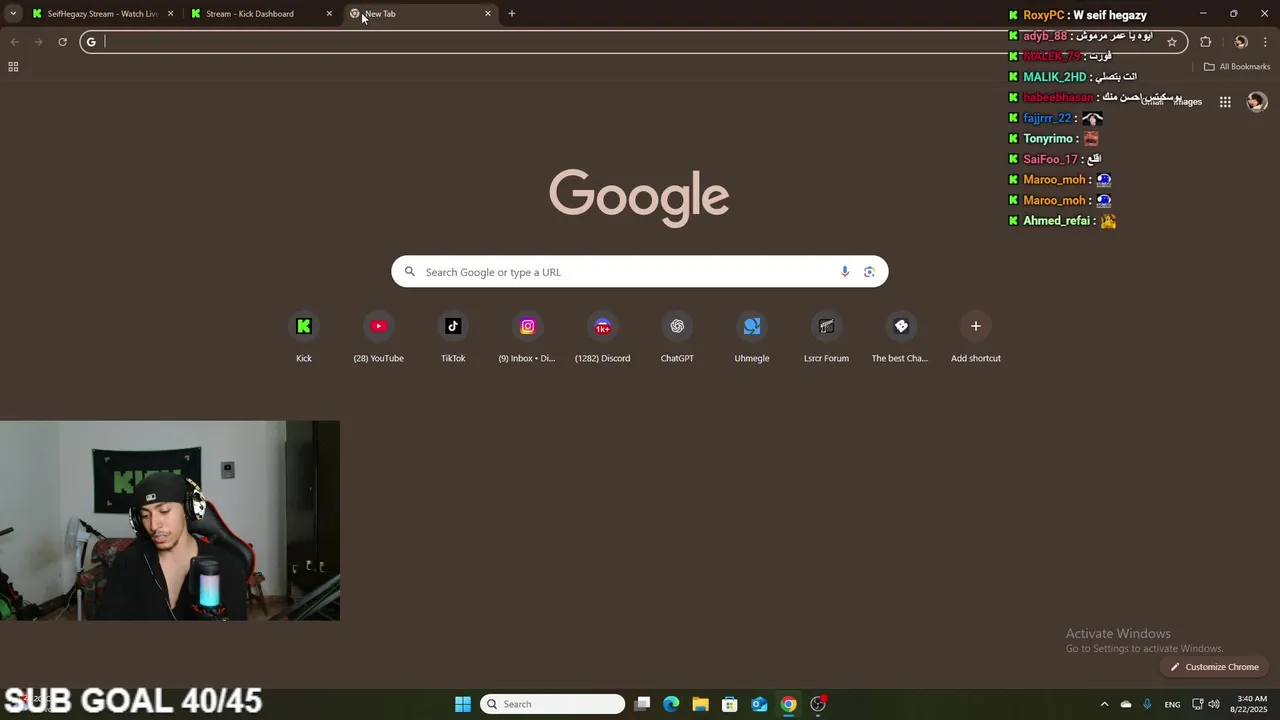This screenshot has height=720, width=1280.
Task: Open the ChatGPT shortcut tile
Action: click(677, 338)
